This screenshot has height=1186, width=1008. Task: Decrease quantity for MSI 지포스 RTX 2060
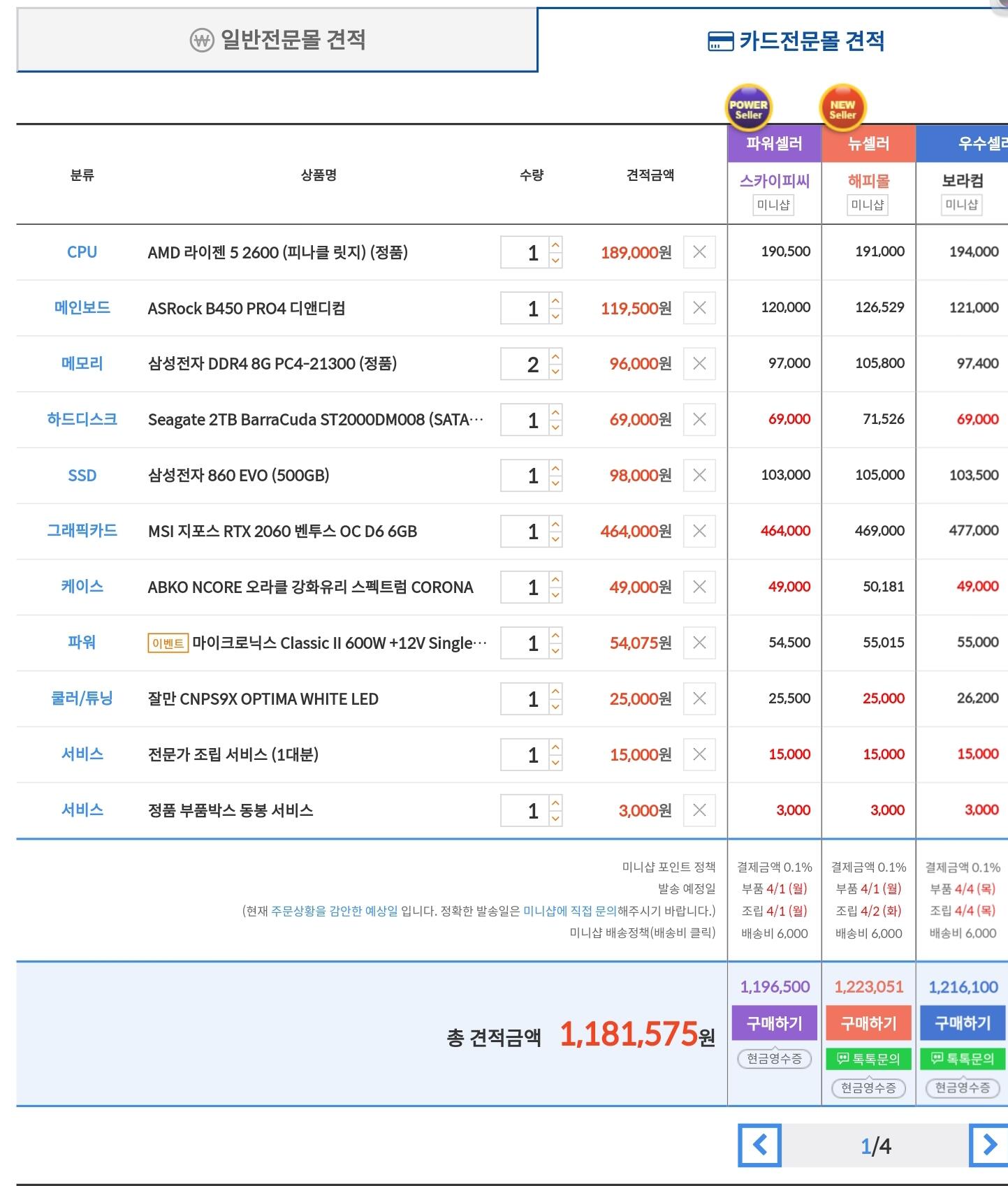pyautogui.click(x=555, y=539)
